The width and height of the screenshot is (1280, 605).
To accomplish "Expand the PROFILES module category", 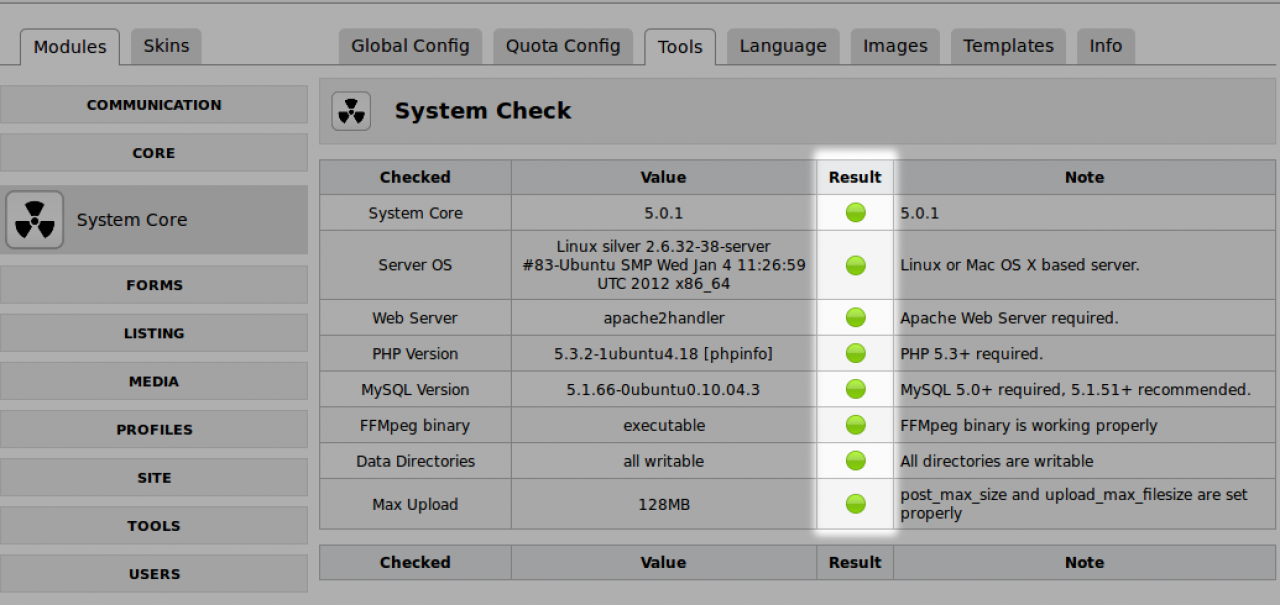I will tap(154, 429).
